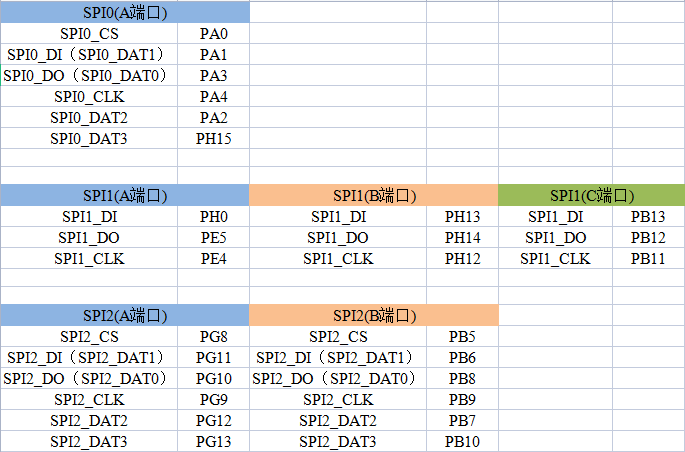
Task: Select the green SPI1(C端口) header
Action: pyautogui.click(x=592, y=195)
